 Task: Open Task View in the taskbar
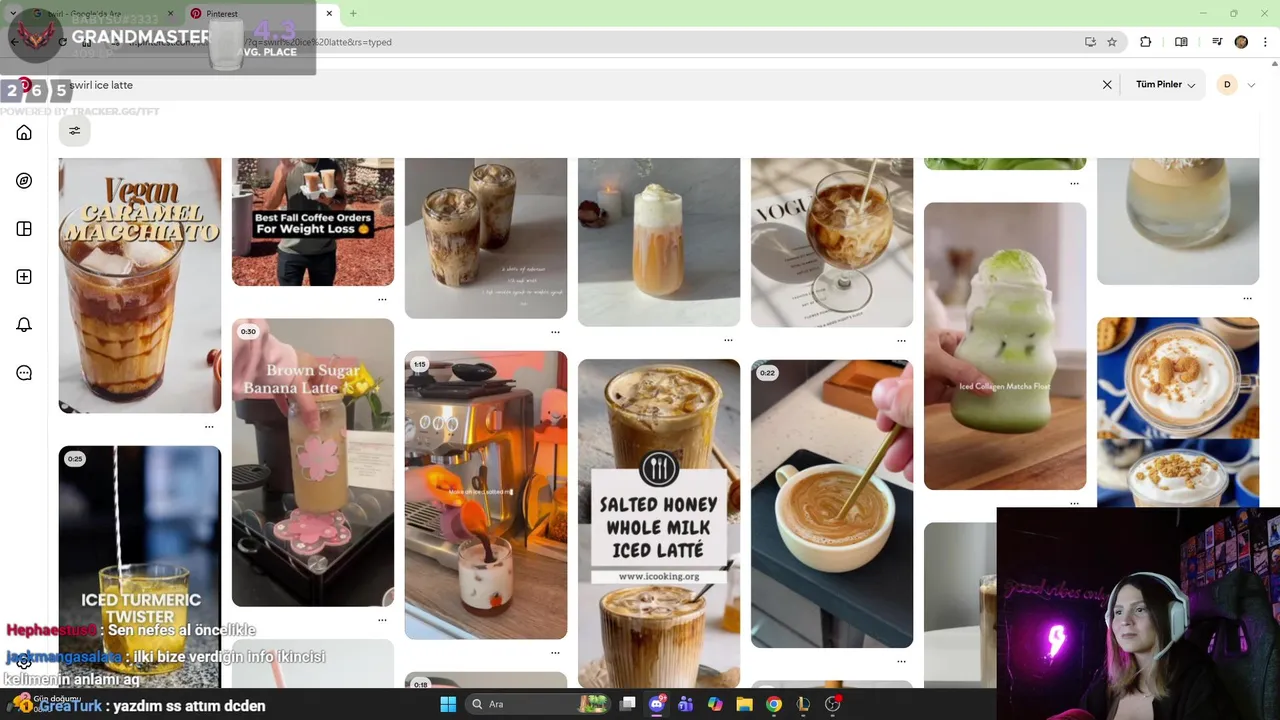pos(627,704)
